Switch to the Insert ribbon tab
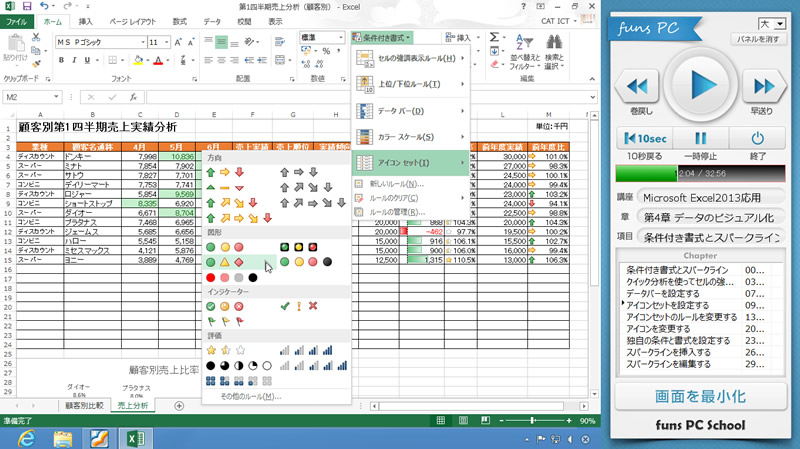Image resolution: width=800 pixels, height=449 pixels. (x=85, y=21)
